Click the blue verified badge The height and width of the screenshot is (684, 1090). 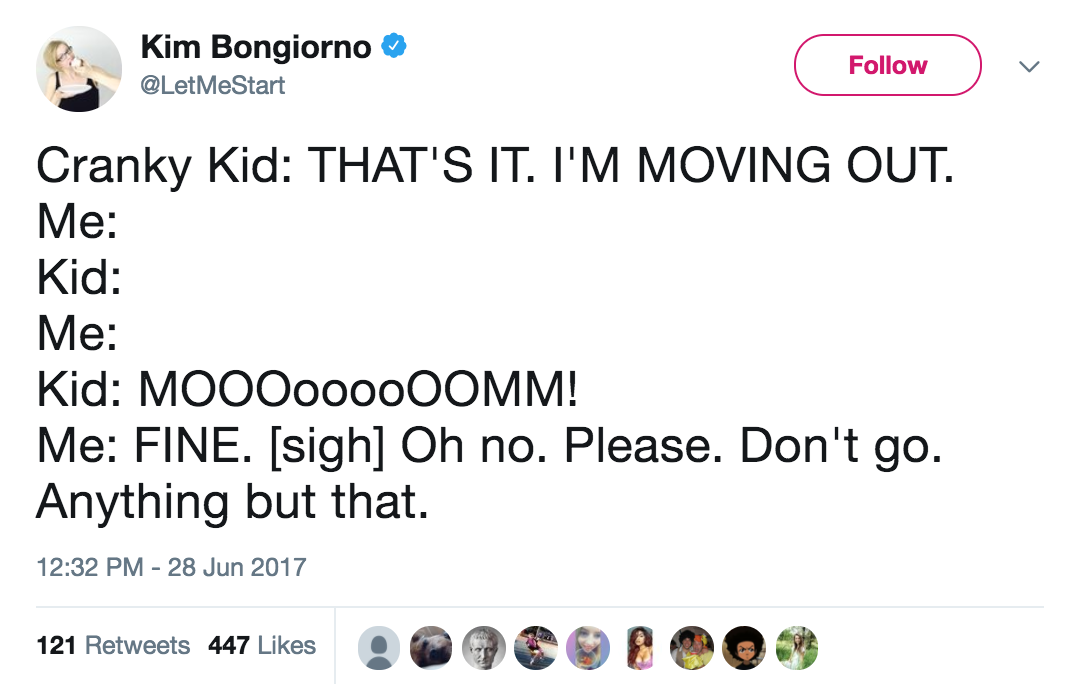click(395, 45)
